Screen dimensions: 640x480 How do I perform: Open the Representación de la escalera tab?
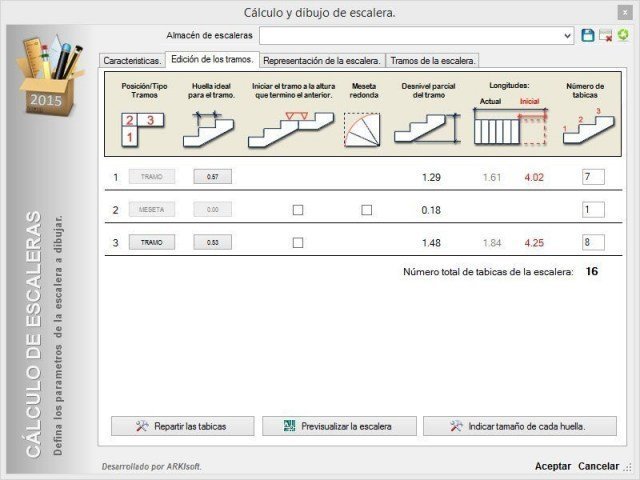click(322, 60)
